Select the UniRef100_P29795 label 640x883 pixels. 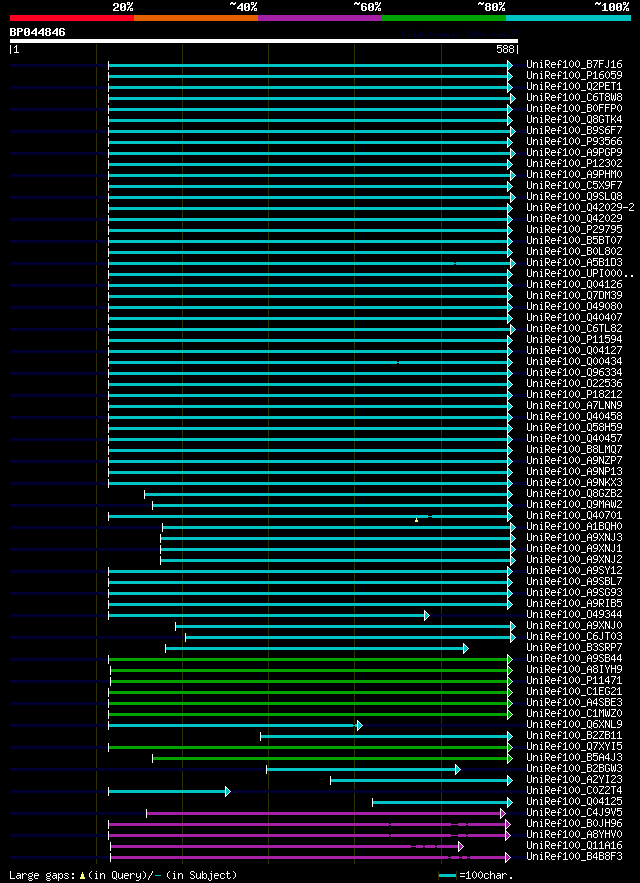[x=574, y=230]
